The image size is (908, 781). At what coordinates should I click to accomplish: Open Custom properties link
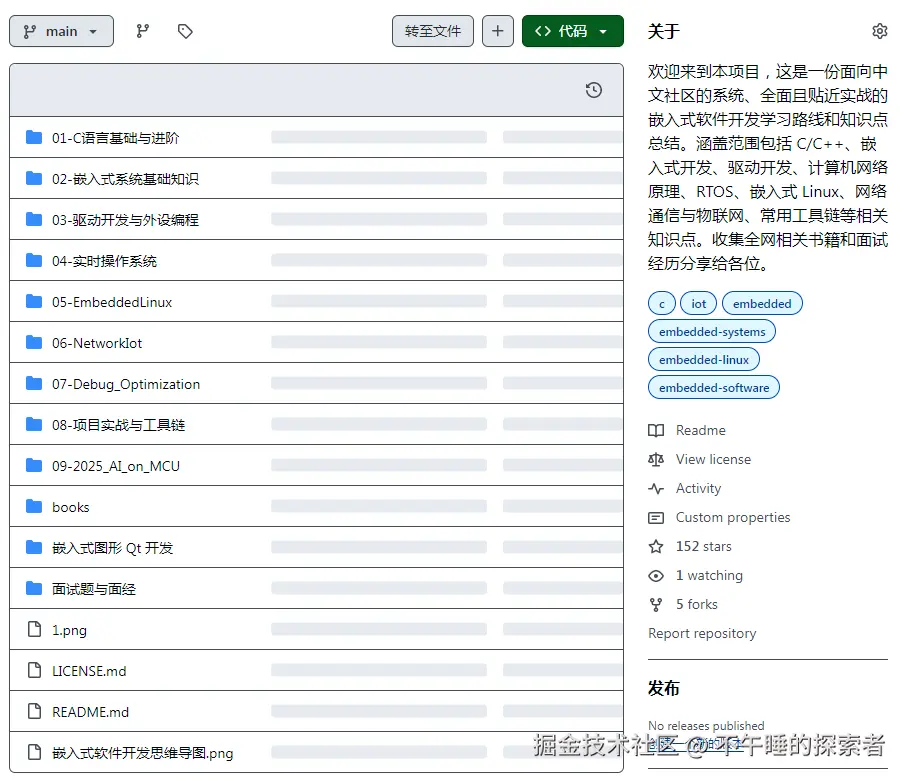733,518
